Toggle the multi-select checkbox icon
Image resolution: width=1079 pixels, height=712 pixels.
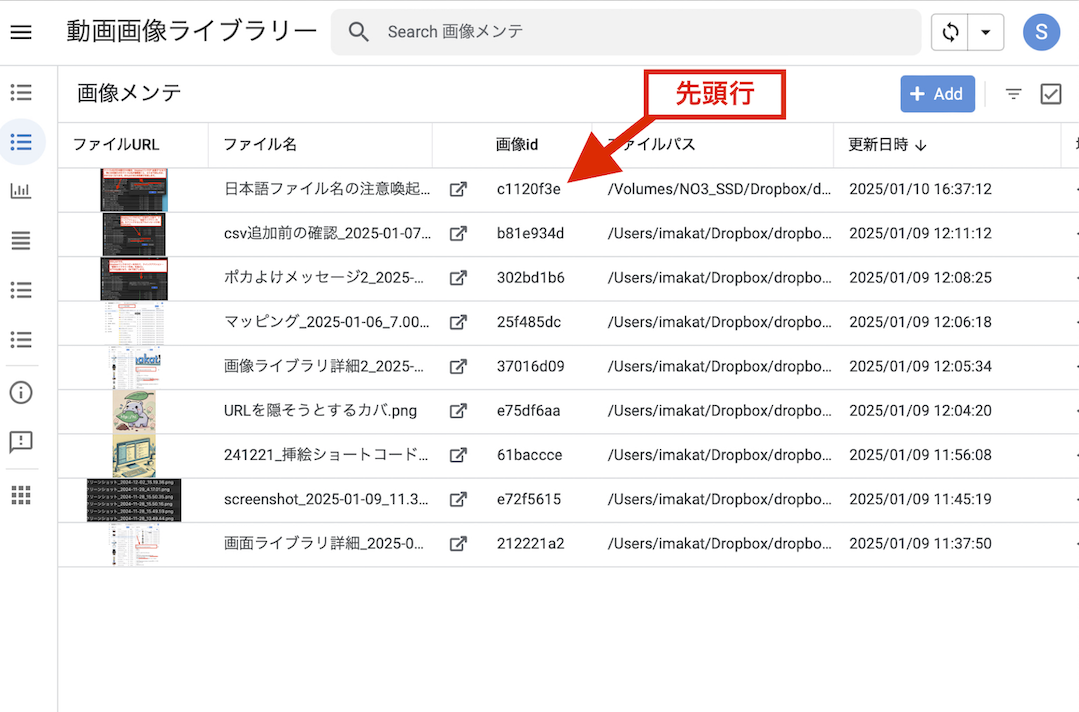1050,94
